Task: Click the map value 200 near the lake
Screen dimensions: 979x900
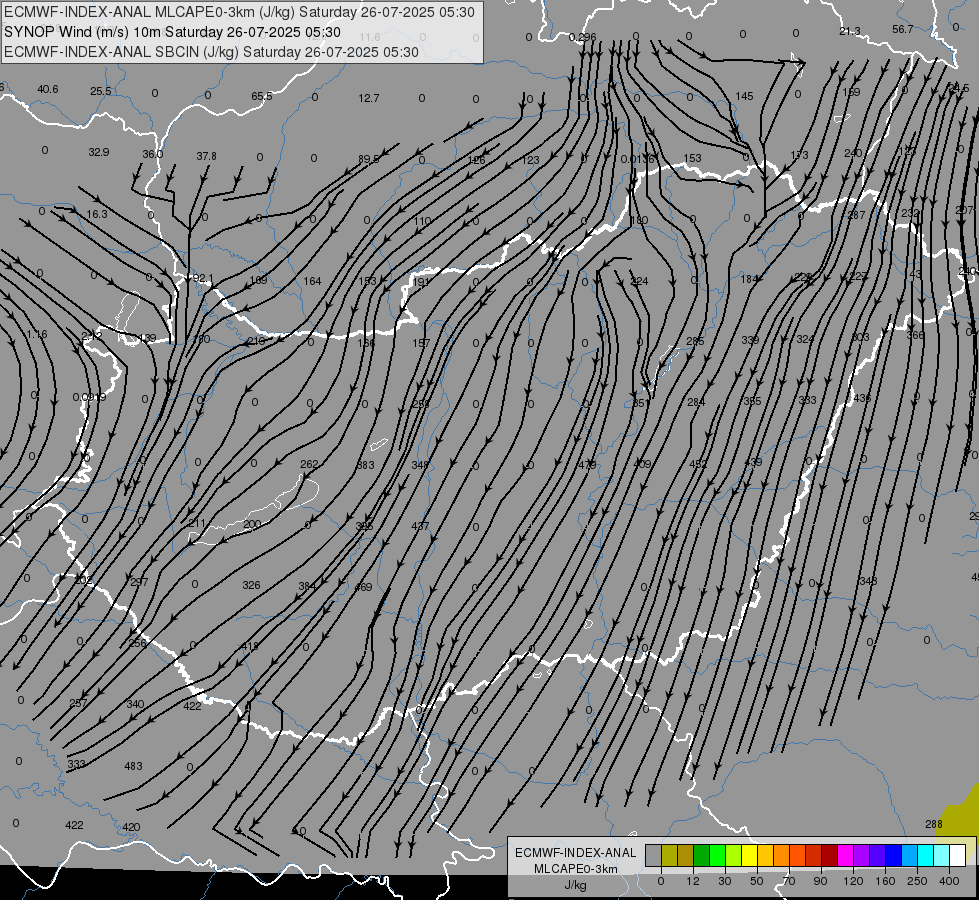Action: (252, 524)
